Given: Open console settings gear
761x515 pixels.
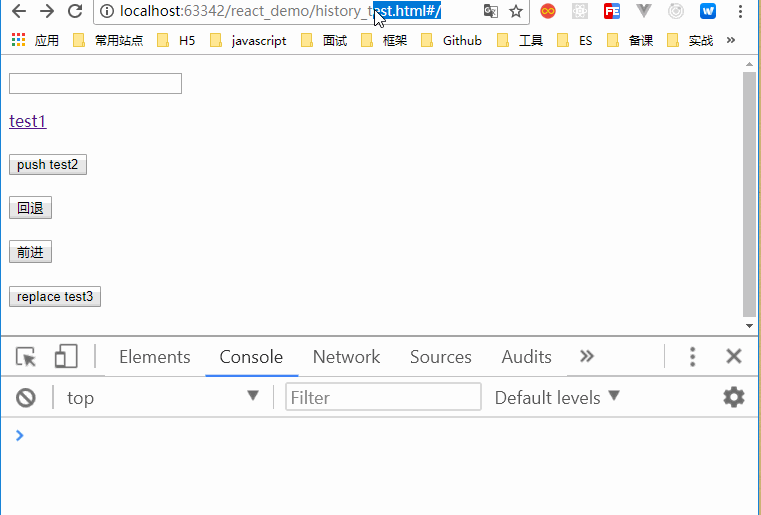Looking at the screenshot, I should point(734,398).
